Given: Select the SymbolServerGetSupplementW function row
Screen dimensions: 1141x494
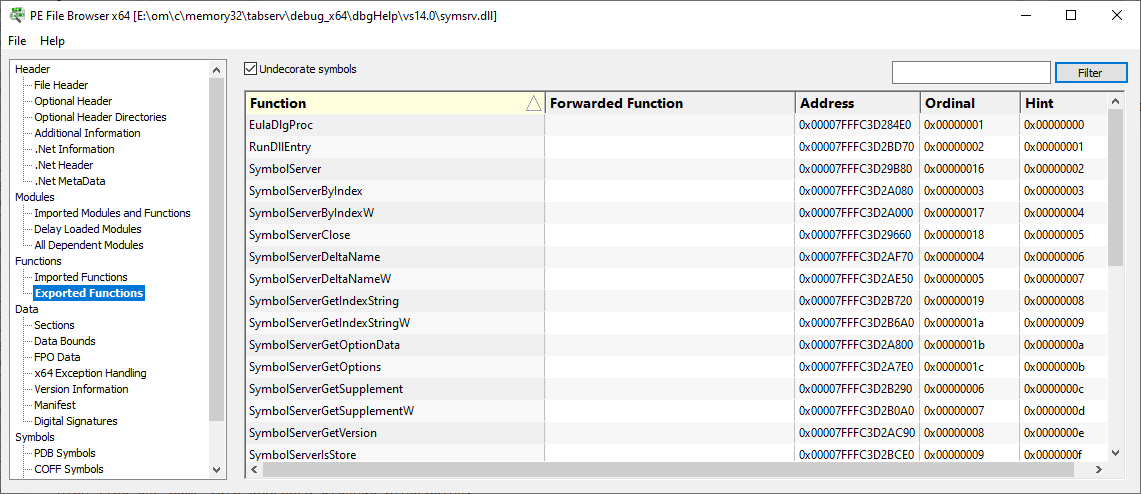Looking at the screenshot, I should click(x=677, y=411).
